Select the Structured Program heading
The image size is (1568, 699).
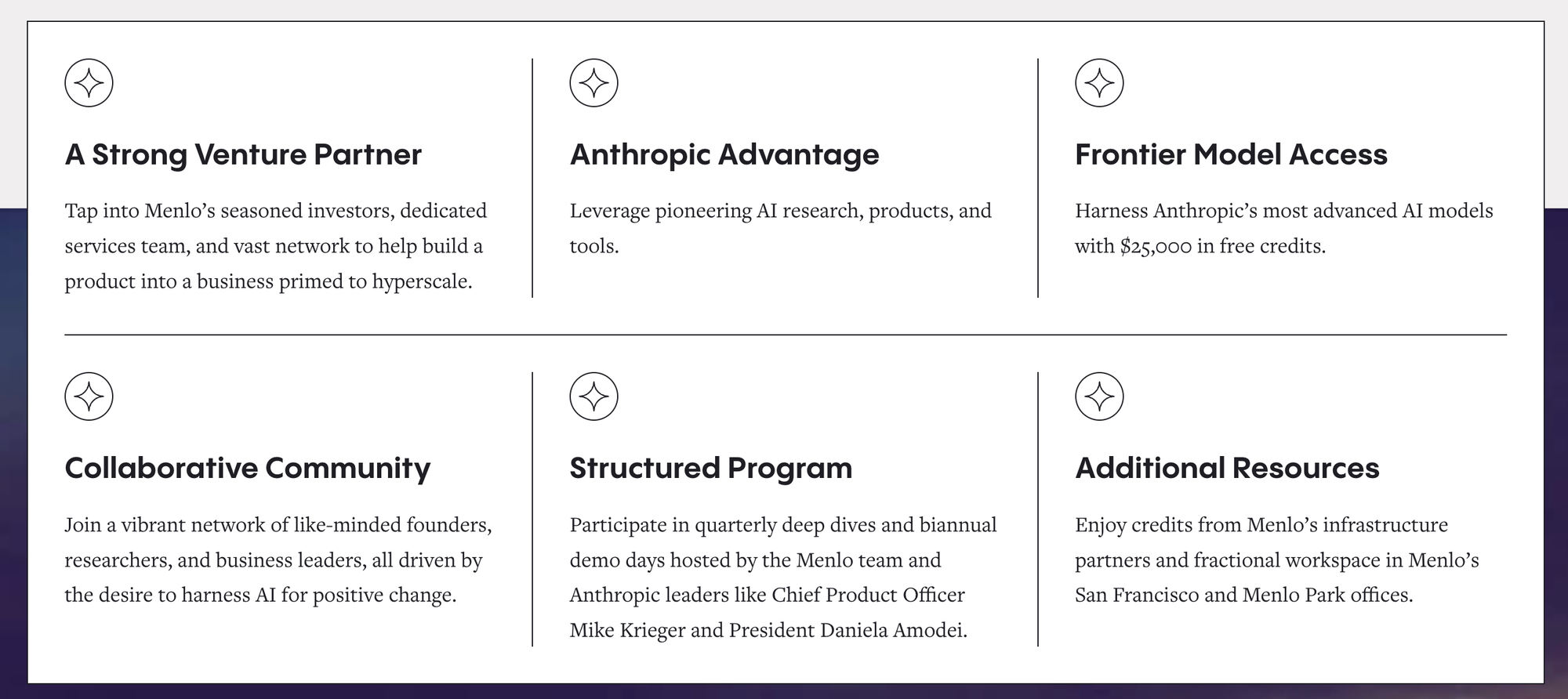pos(711,468)
